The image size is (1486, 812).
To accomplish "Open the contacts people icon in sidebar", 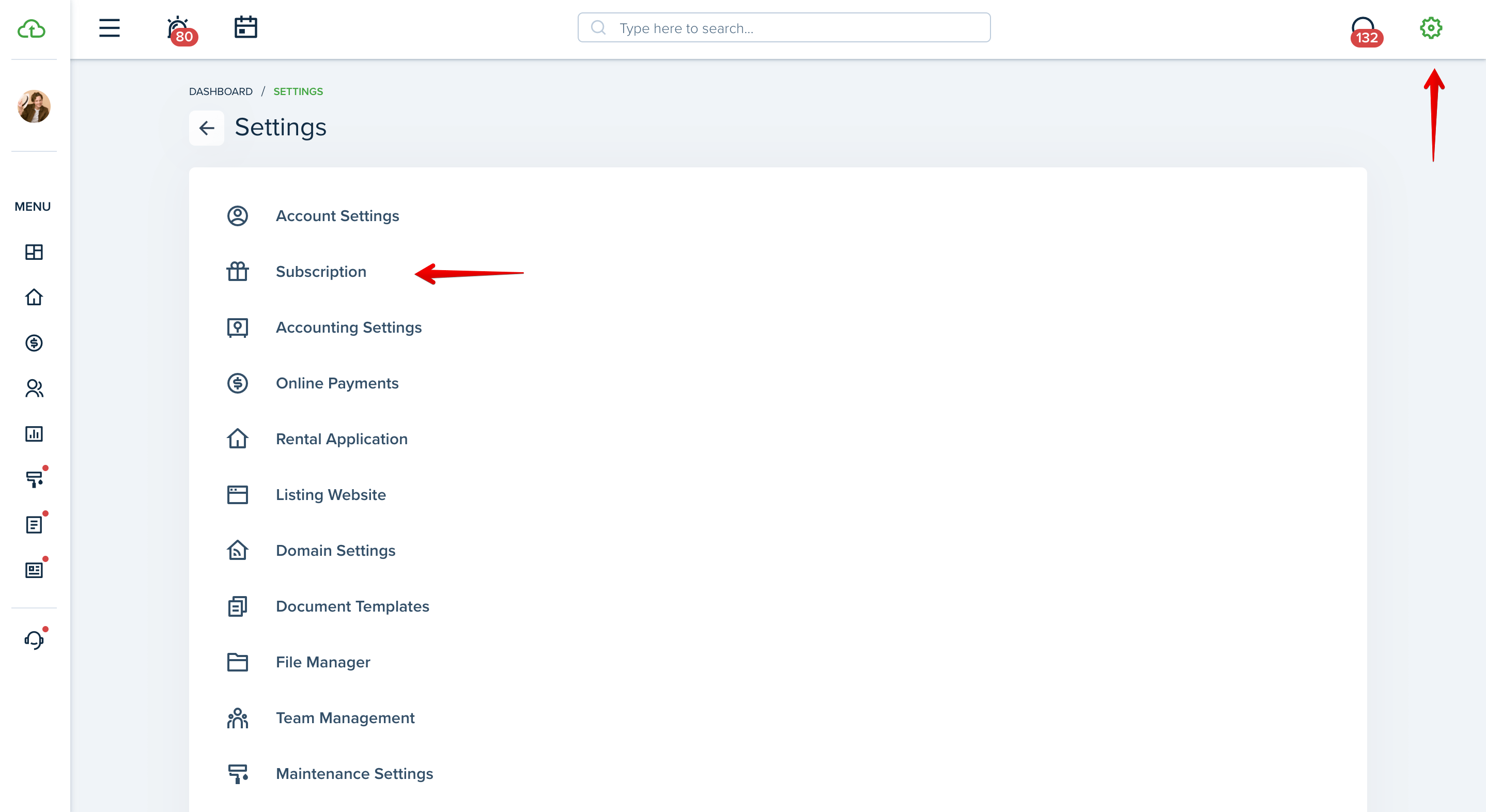I will coord(34,388).
